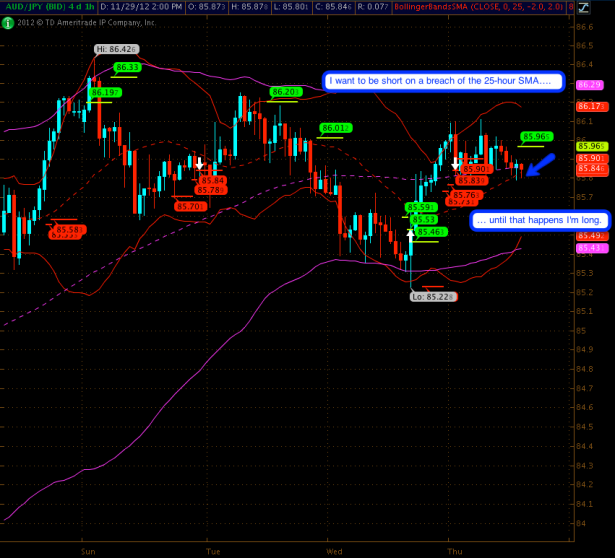The image size is (615, 558).
Task: Click the magenta 86.29 price axis tag
Action: pos(590,85)
